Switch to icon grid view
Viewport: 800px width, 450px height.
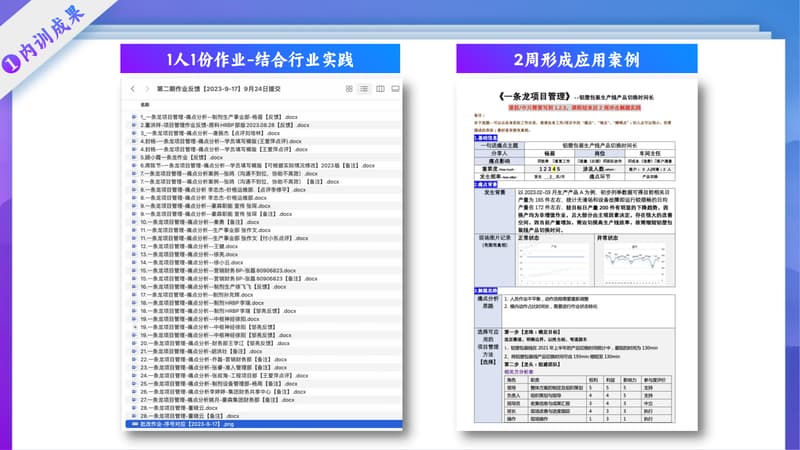[x=349, y=89]
